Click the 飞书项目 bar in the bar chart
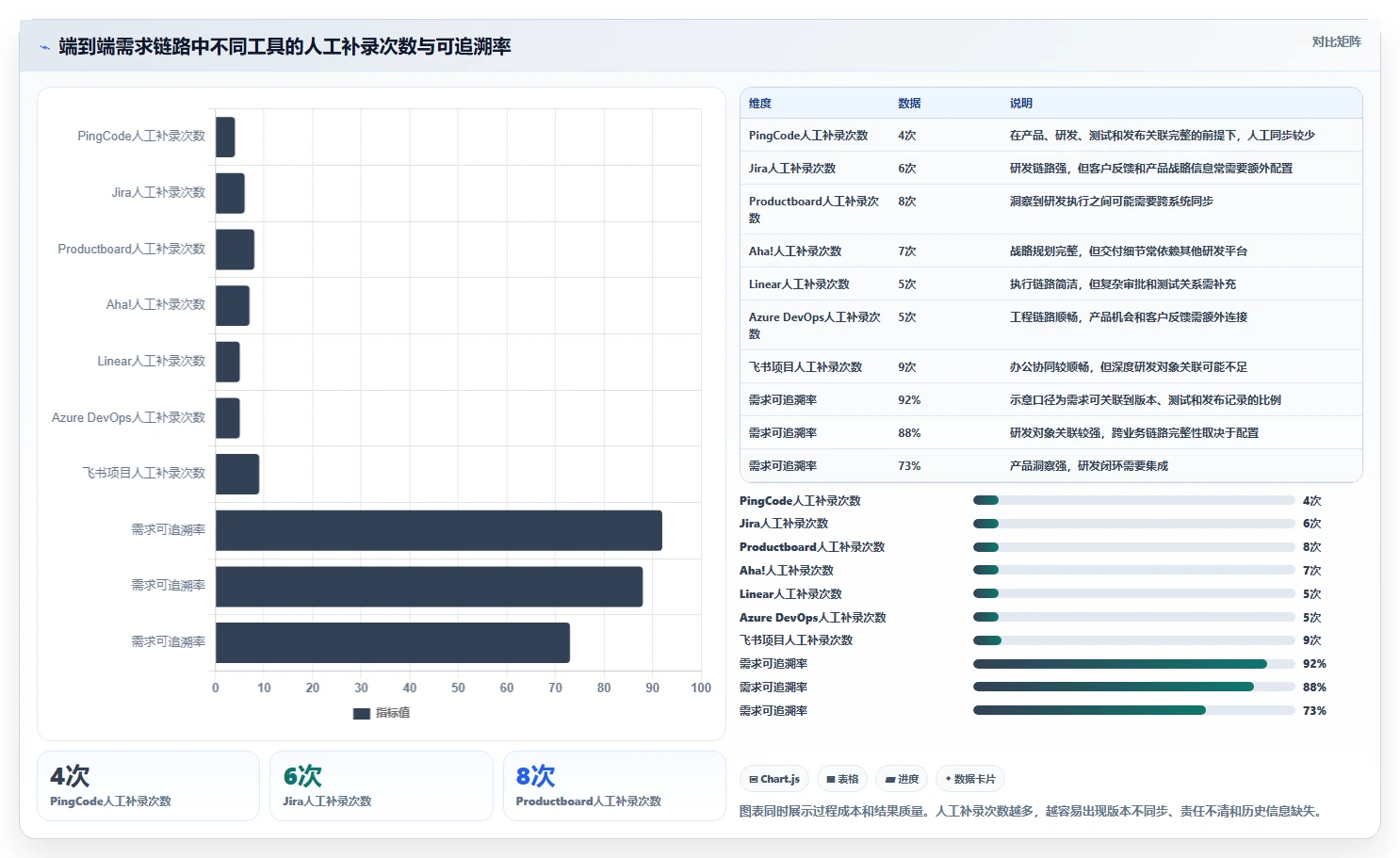Image resolution: width=1400 pixels, height=858 pixels. (237, 474)
